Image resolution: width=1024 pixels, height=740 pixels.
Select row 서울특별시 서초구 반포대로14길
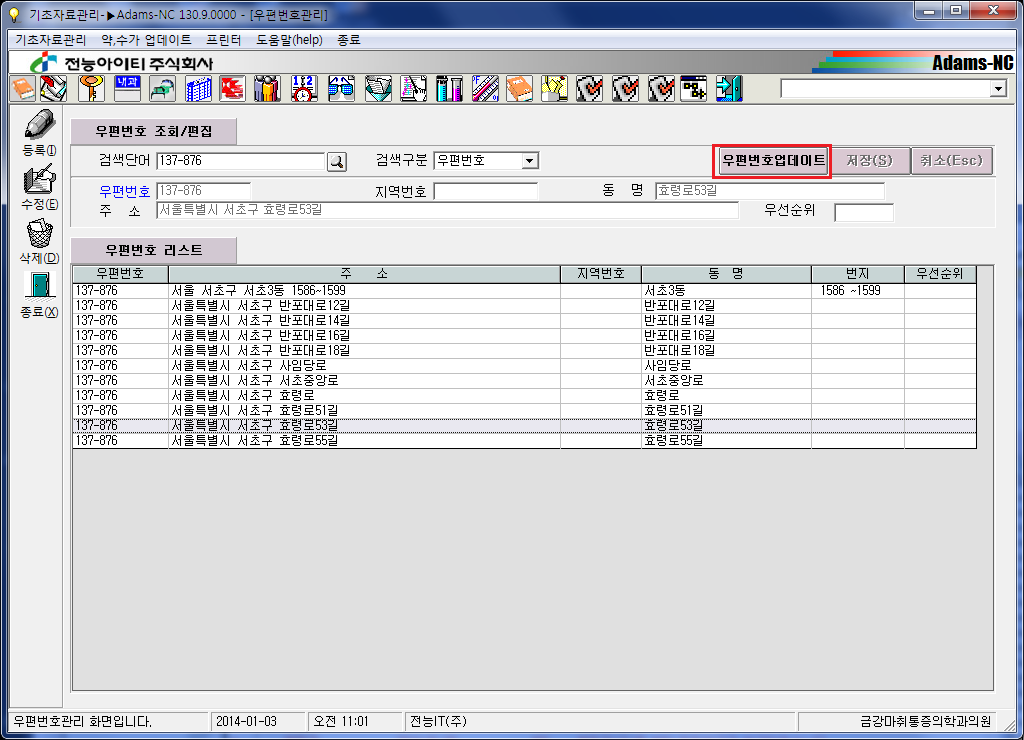click(524, 321)
